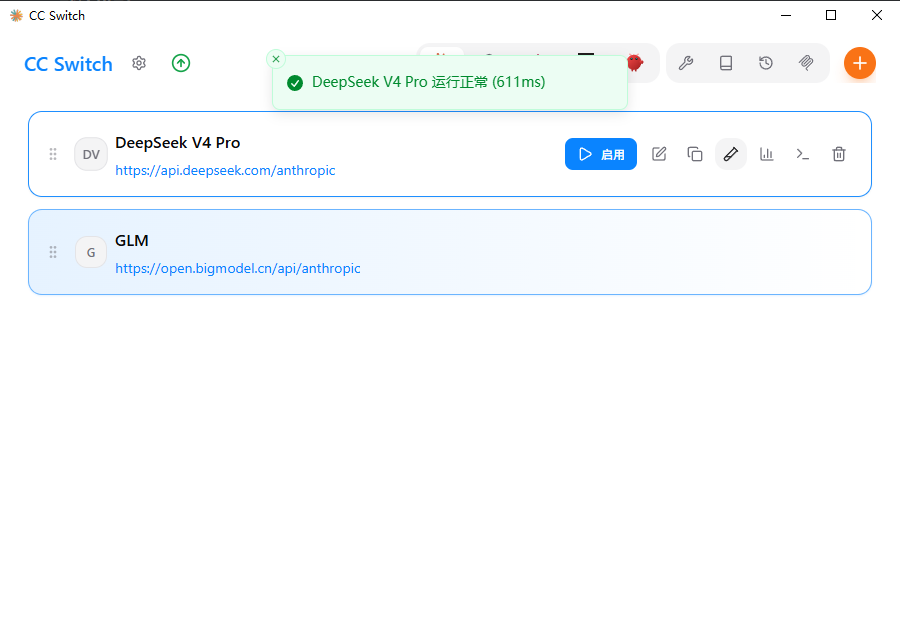Maximize the CC Switch window

(x=831, y=16)
